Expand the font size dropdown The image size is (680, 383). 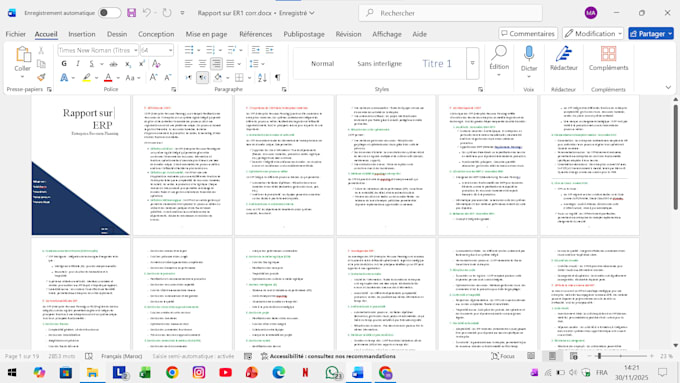point(170,50)
